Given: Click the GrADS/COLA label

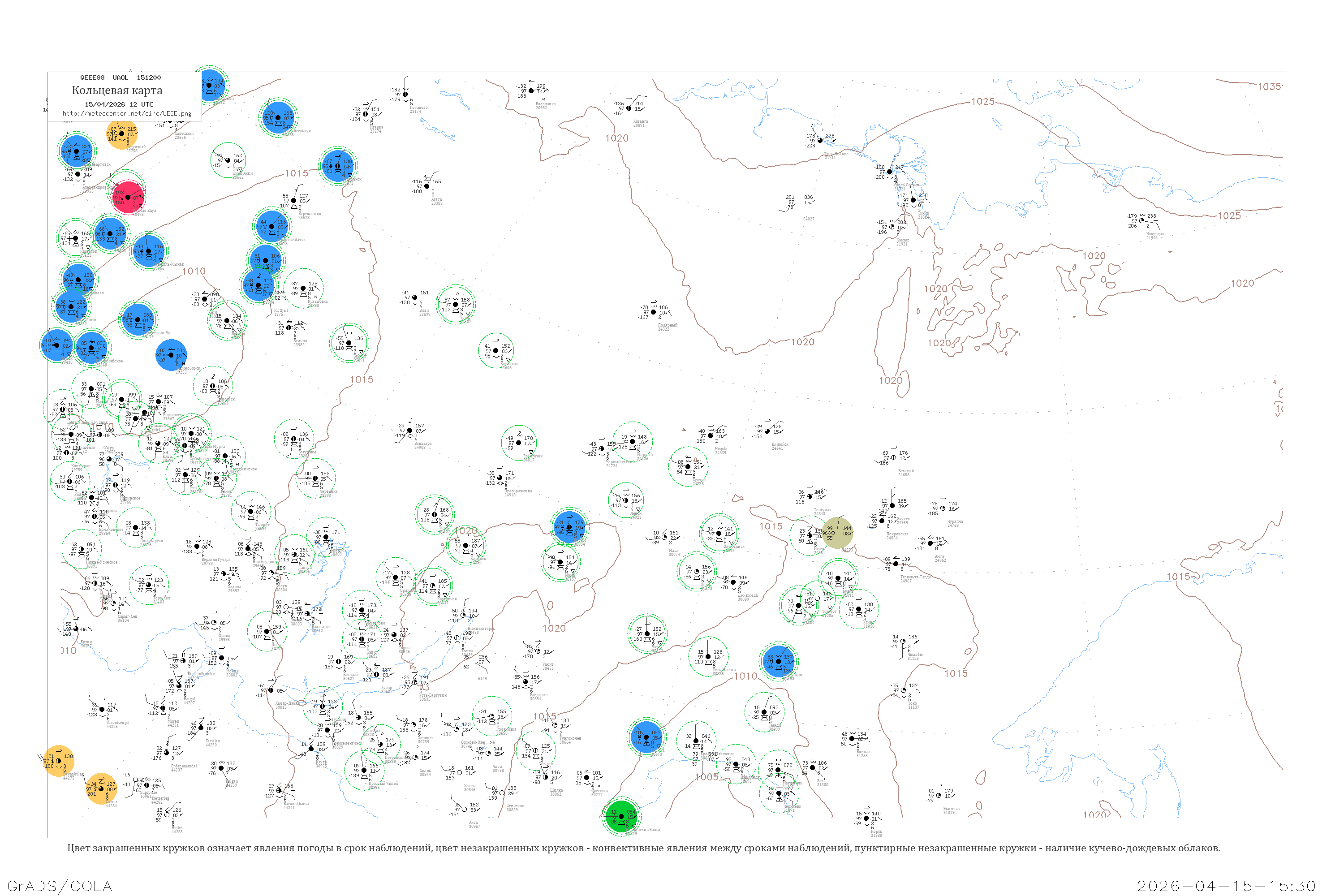Looking at the screenshot, I should coord(60,886).
